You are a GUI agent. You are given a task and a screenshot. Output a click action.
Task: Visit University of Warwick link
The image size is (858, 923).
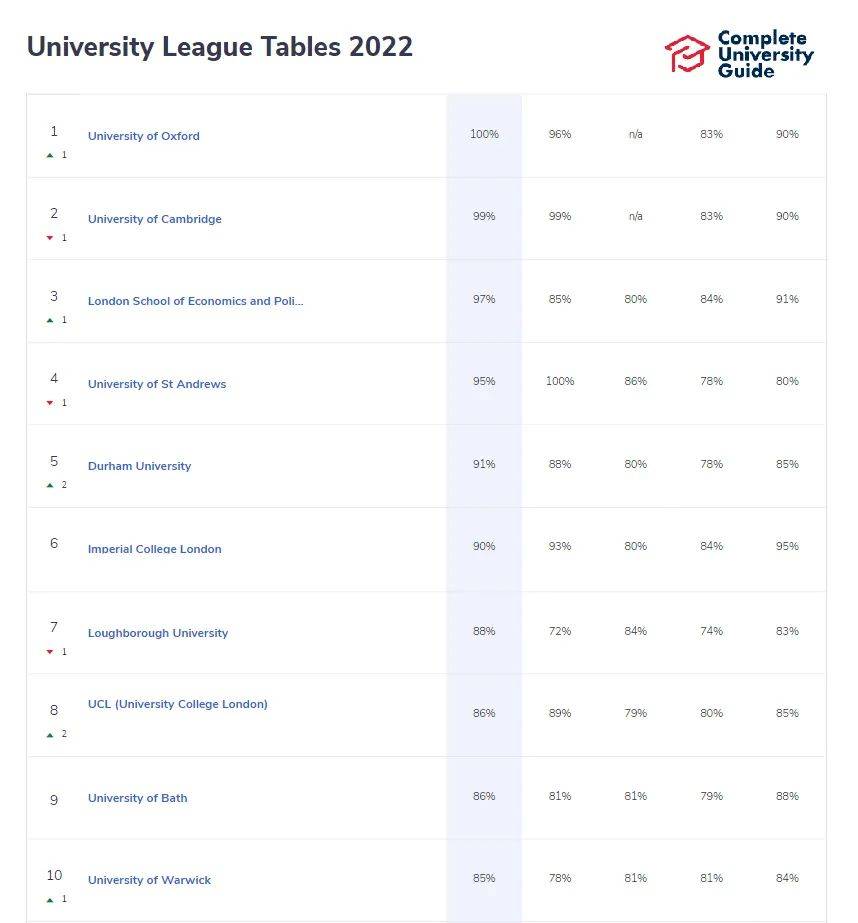[150, 880]
